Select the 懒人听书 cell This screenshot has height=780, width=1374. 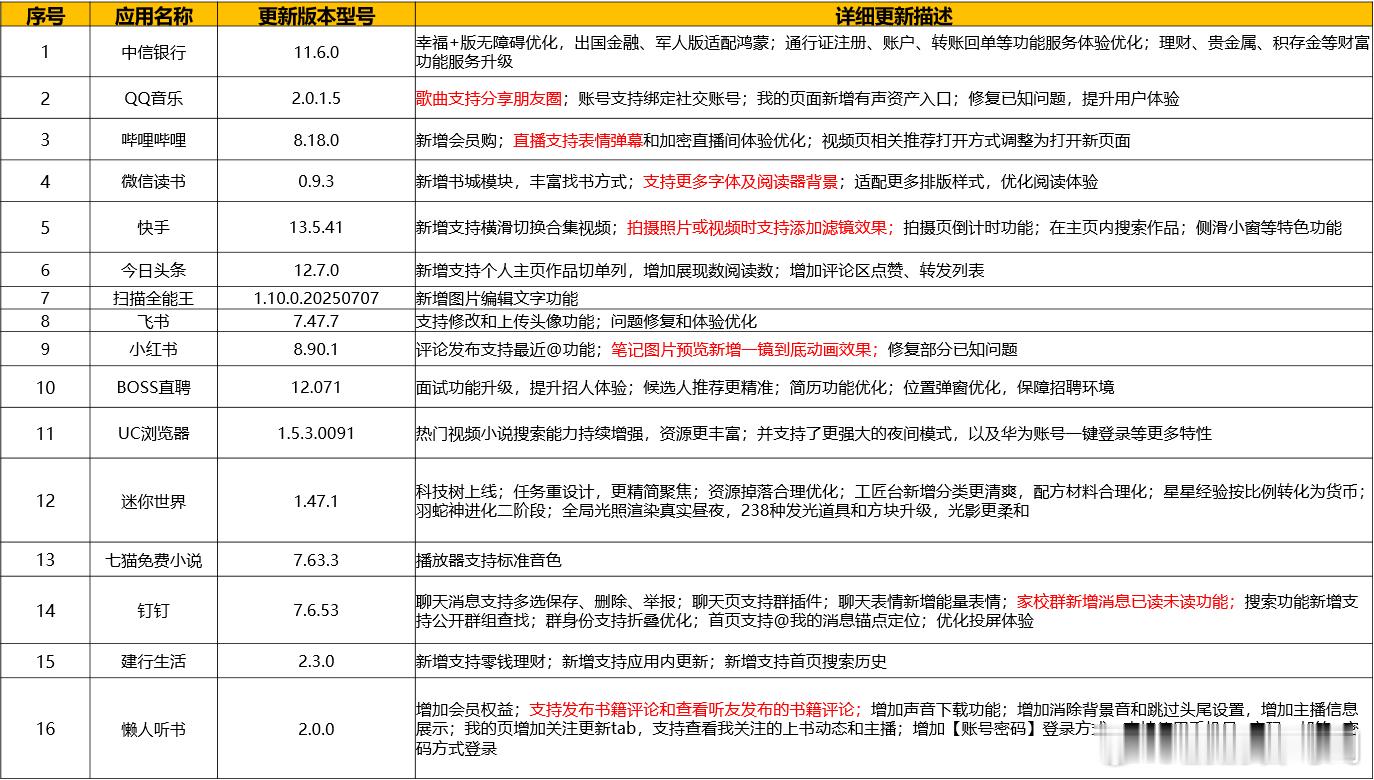pos(153,729)
